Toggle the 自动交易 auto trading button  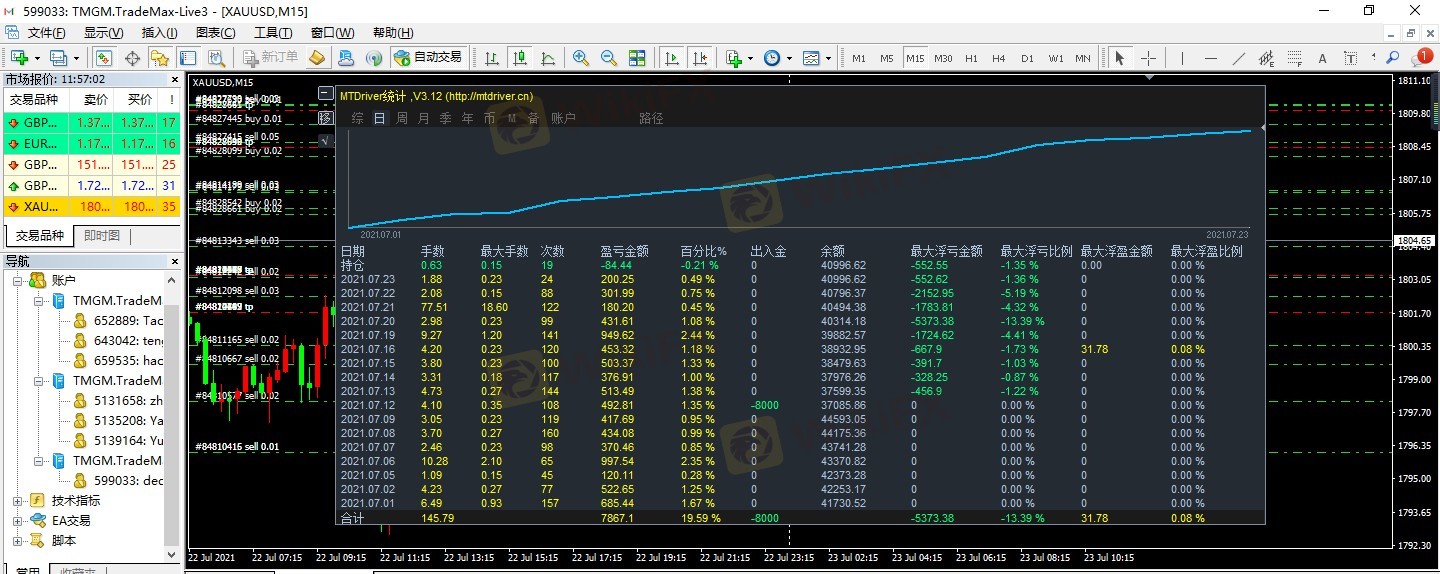[x=428, y=58]
